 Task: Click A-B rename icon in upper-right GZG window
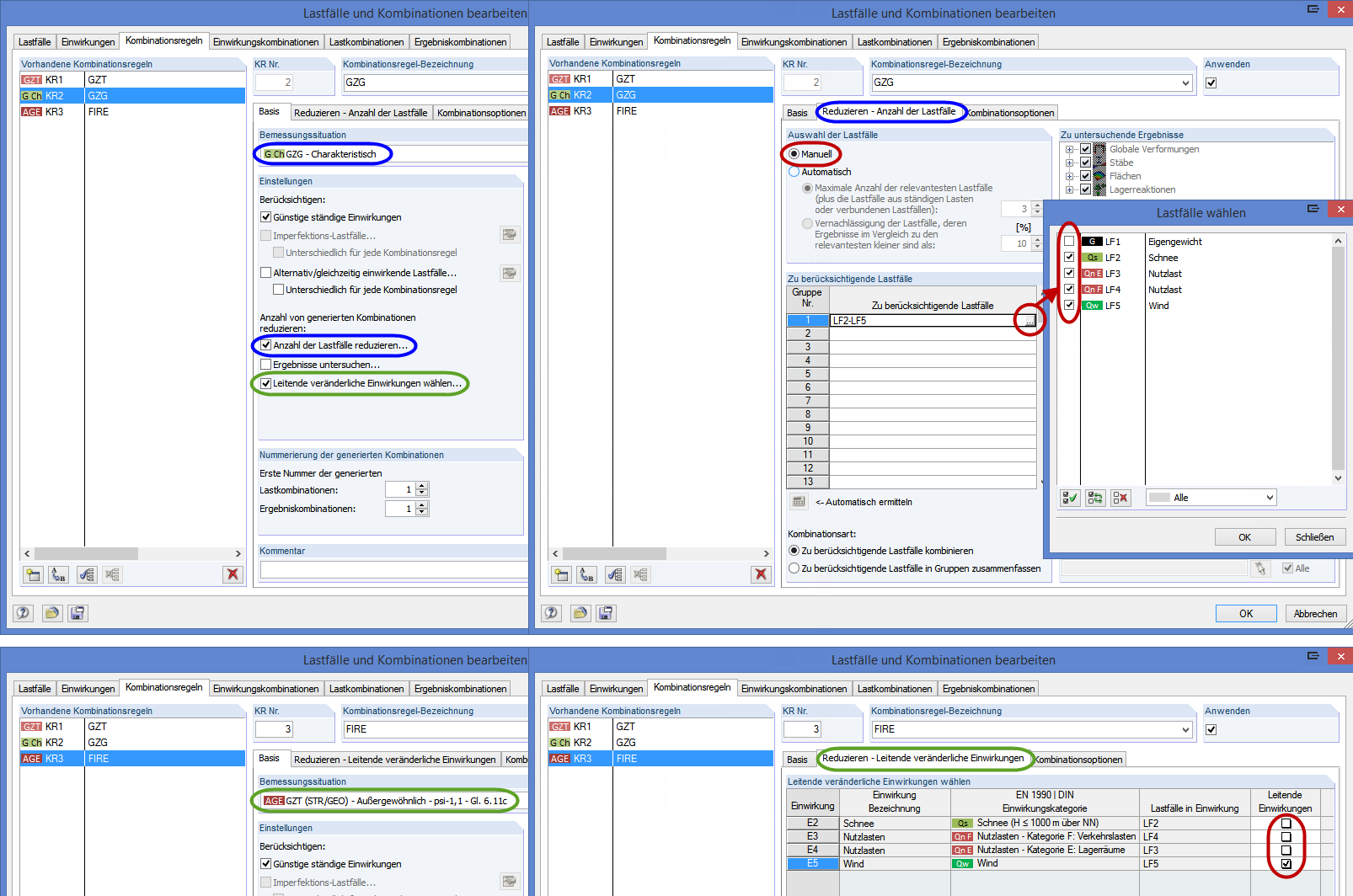(586, 574)
